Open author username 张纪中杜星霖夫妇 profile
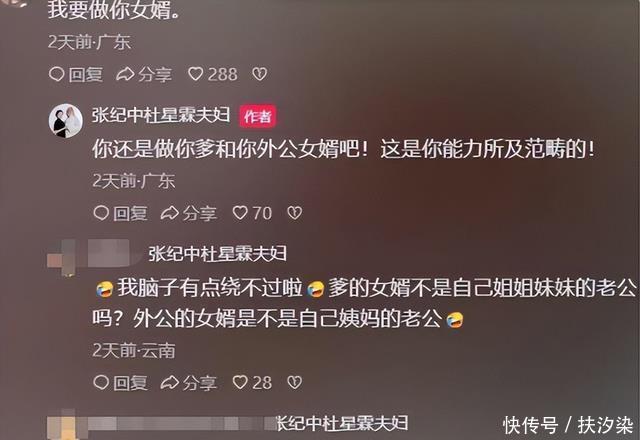This screenshot has height=440, width=640. [161, 116]
